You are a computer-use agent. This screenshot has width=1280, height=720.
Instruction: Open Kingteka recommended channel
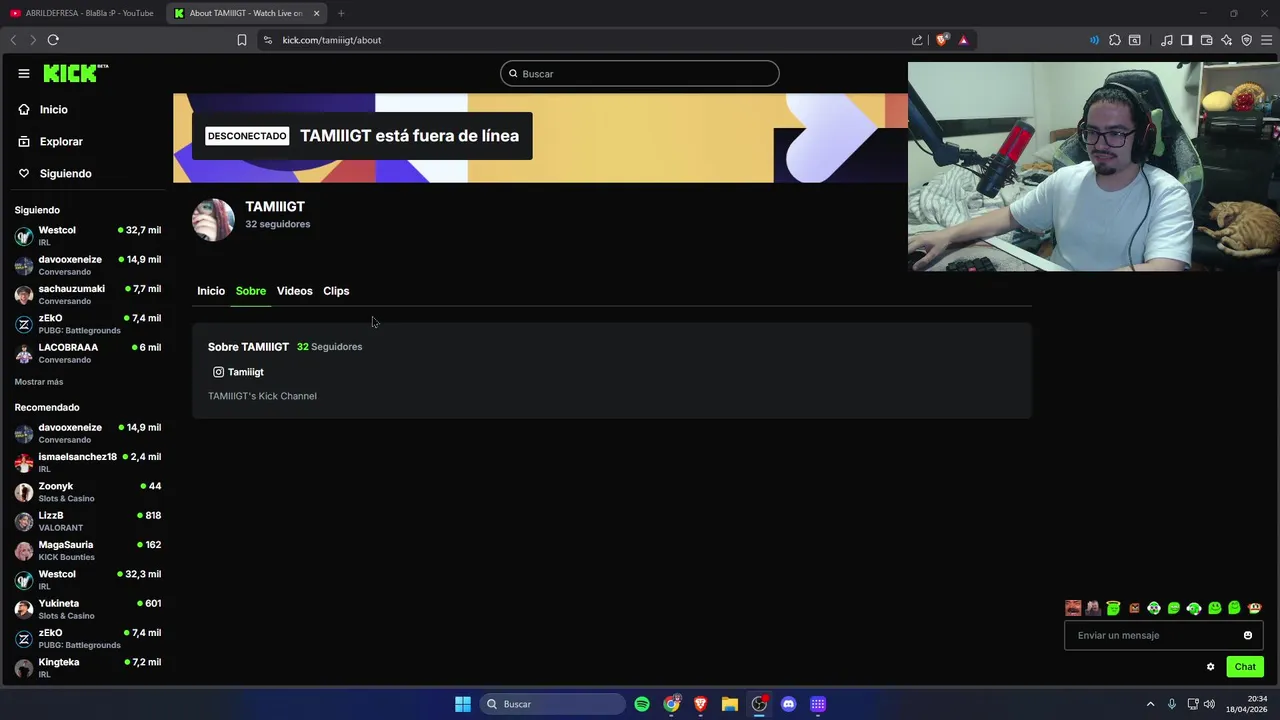click(x=88, y=667)
